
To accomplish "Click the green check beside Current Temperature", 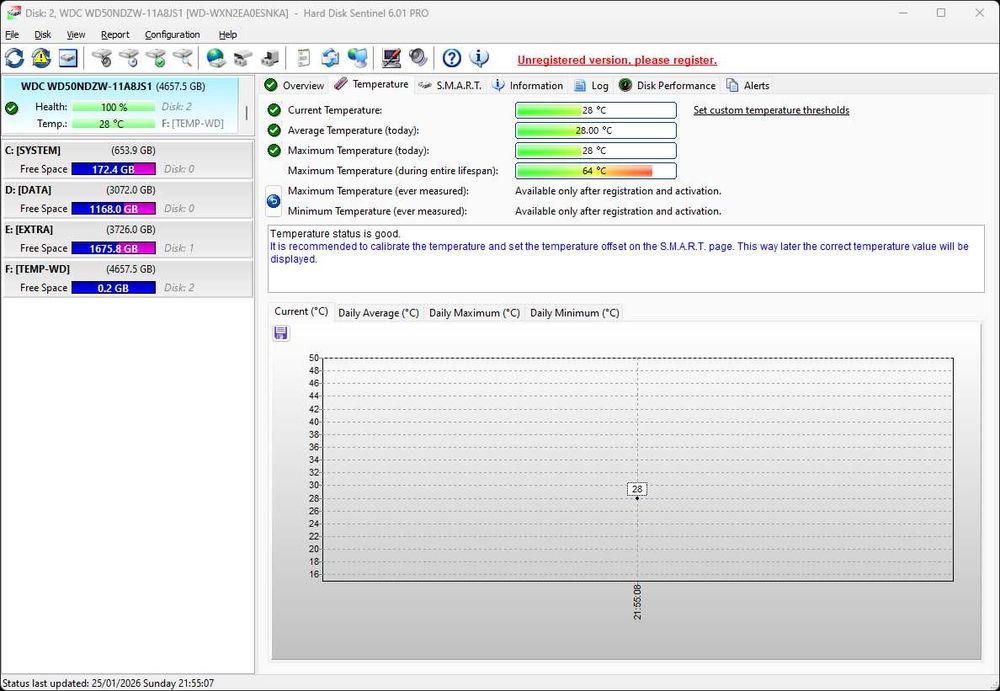I will click(x=274, y=110).
